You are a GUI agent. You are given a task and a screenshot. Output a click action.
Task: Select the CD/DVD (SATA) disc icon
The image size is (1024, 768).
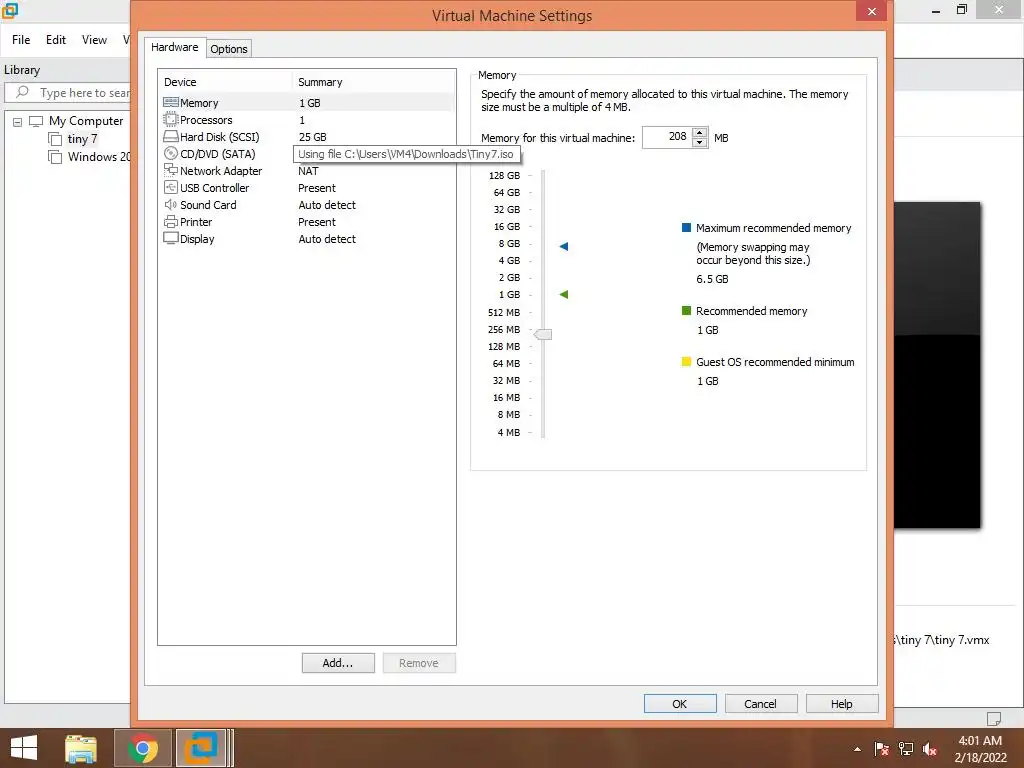[x=170, y=153]
